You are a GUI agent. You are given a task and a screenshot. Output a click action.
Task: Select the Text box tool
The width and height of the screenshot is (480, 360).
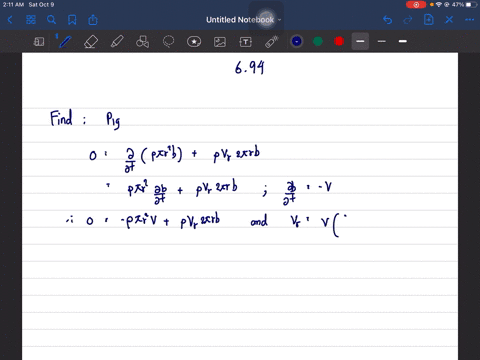[x=246, y=42]
